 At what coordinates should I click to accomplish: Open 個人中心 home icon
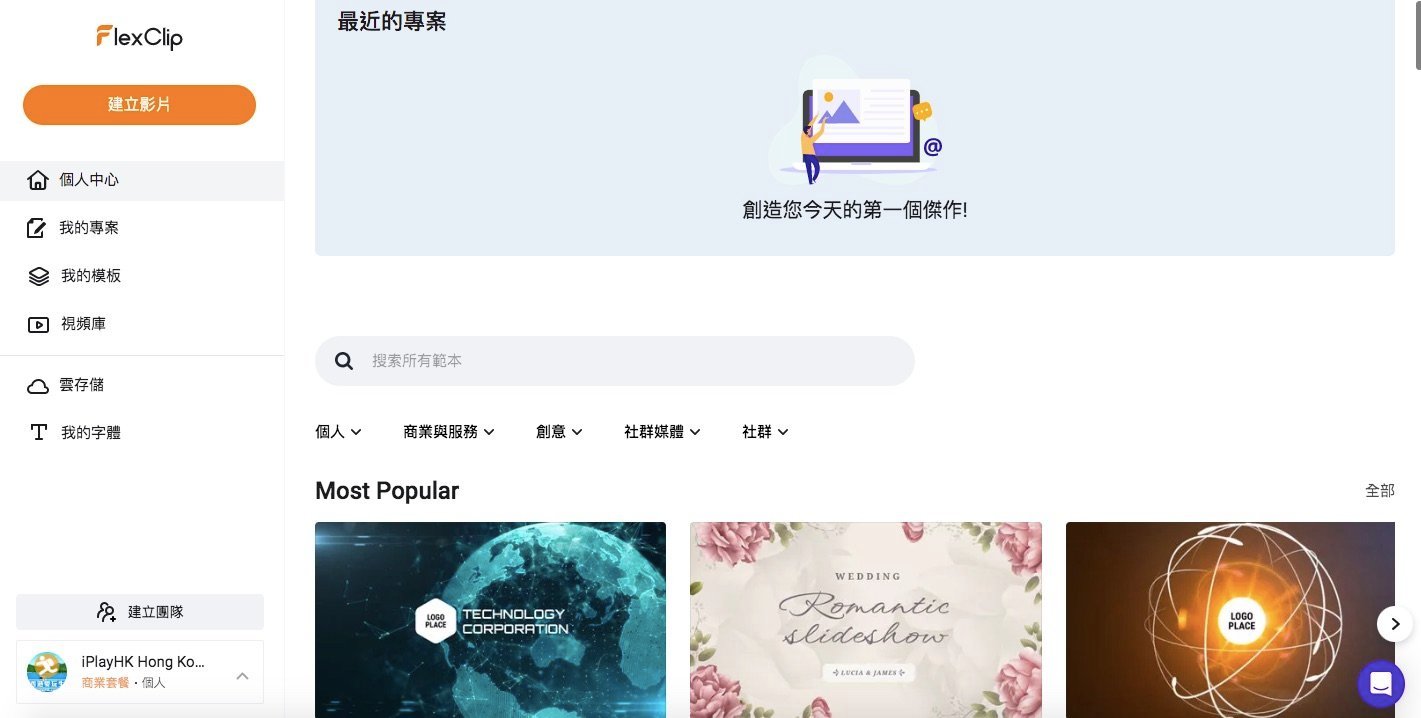tap(38, 180)
